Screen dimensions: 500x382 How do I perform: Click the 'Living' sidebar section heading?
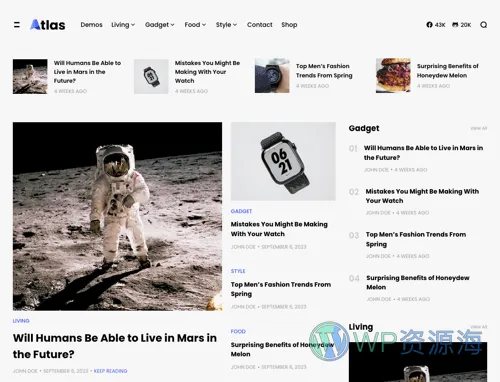[361, 327]
